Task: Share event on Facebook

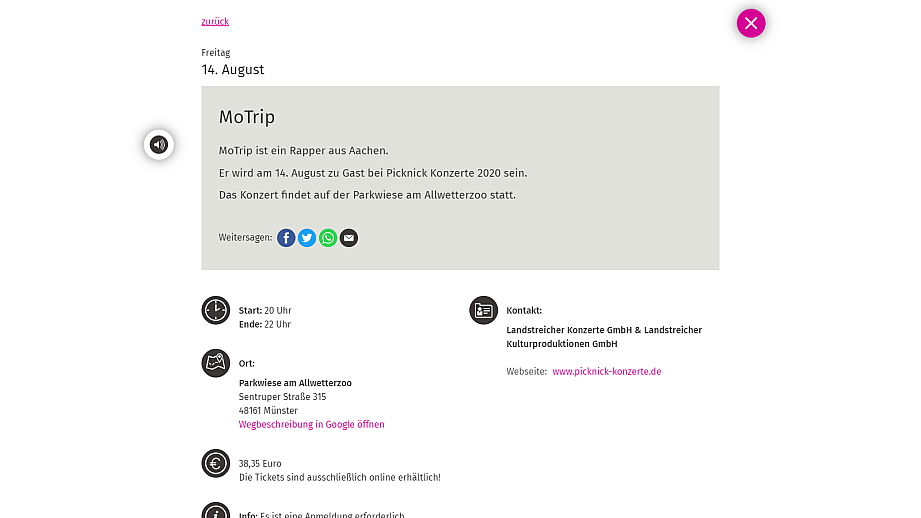Action: click(x=286, y=238)
